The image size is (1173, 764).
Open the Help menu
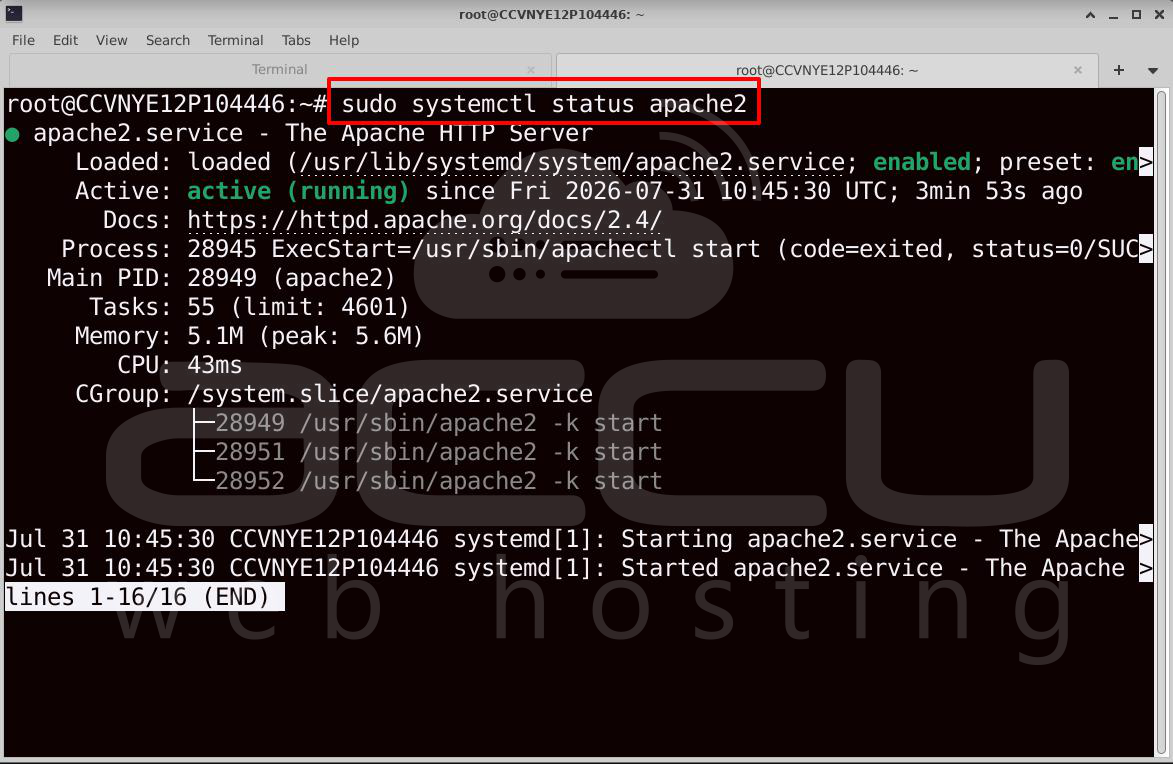click(344, 40)
